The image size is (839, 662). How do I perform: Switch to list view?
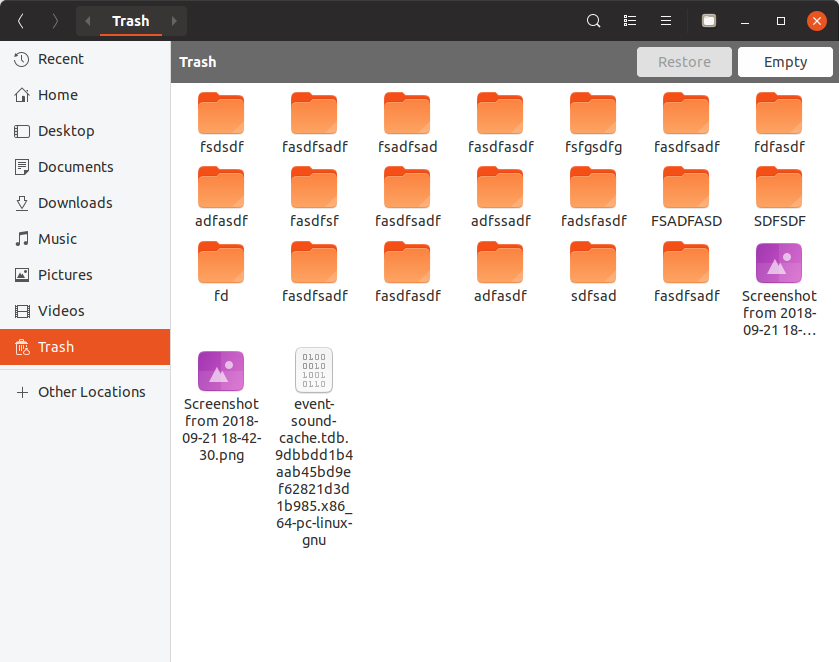pyautogui.click(x=630, y=21)
